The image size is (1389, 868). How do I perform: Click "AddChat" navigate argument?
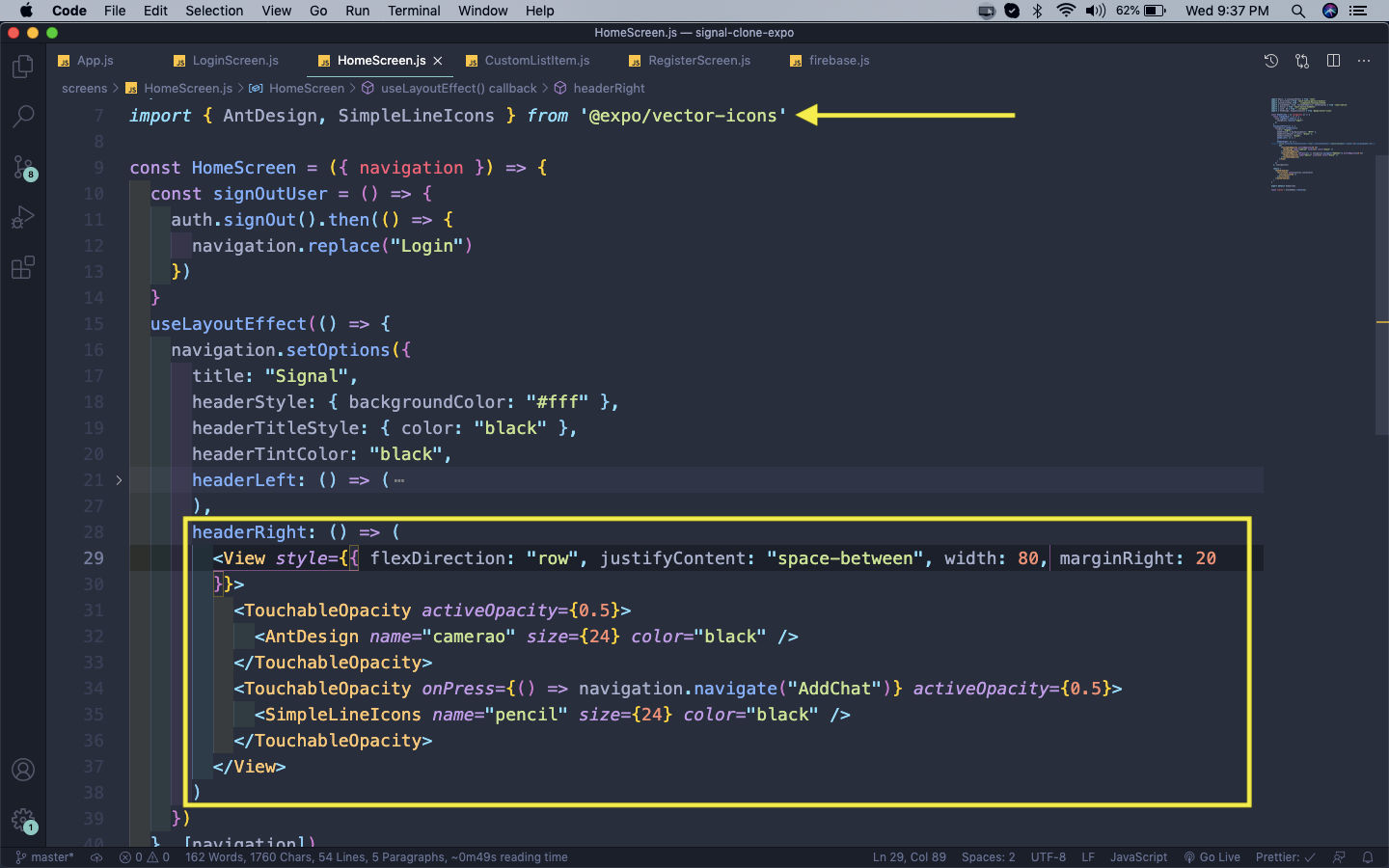(x=835, y=689)
